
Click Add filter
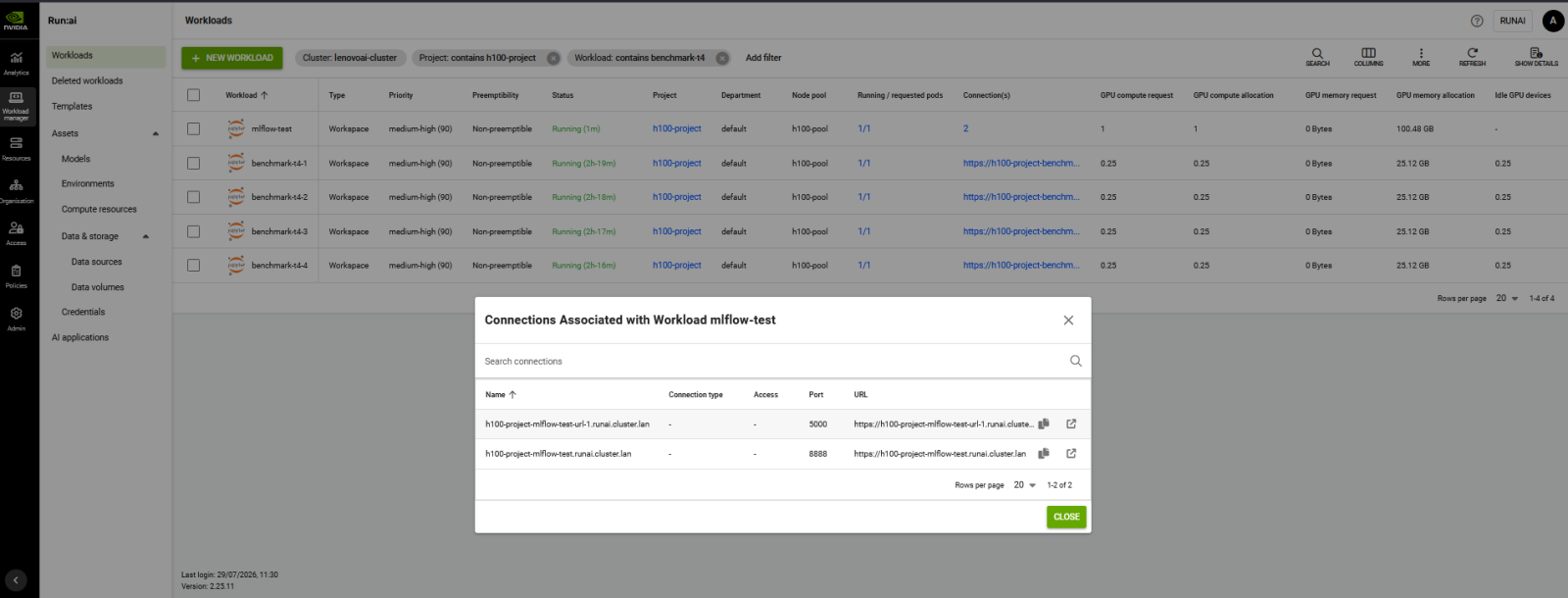763,58
